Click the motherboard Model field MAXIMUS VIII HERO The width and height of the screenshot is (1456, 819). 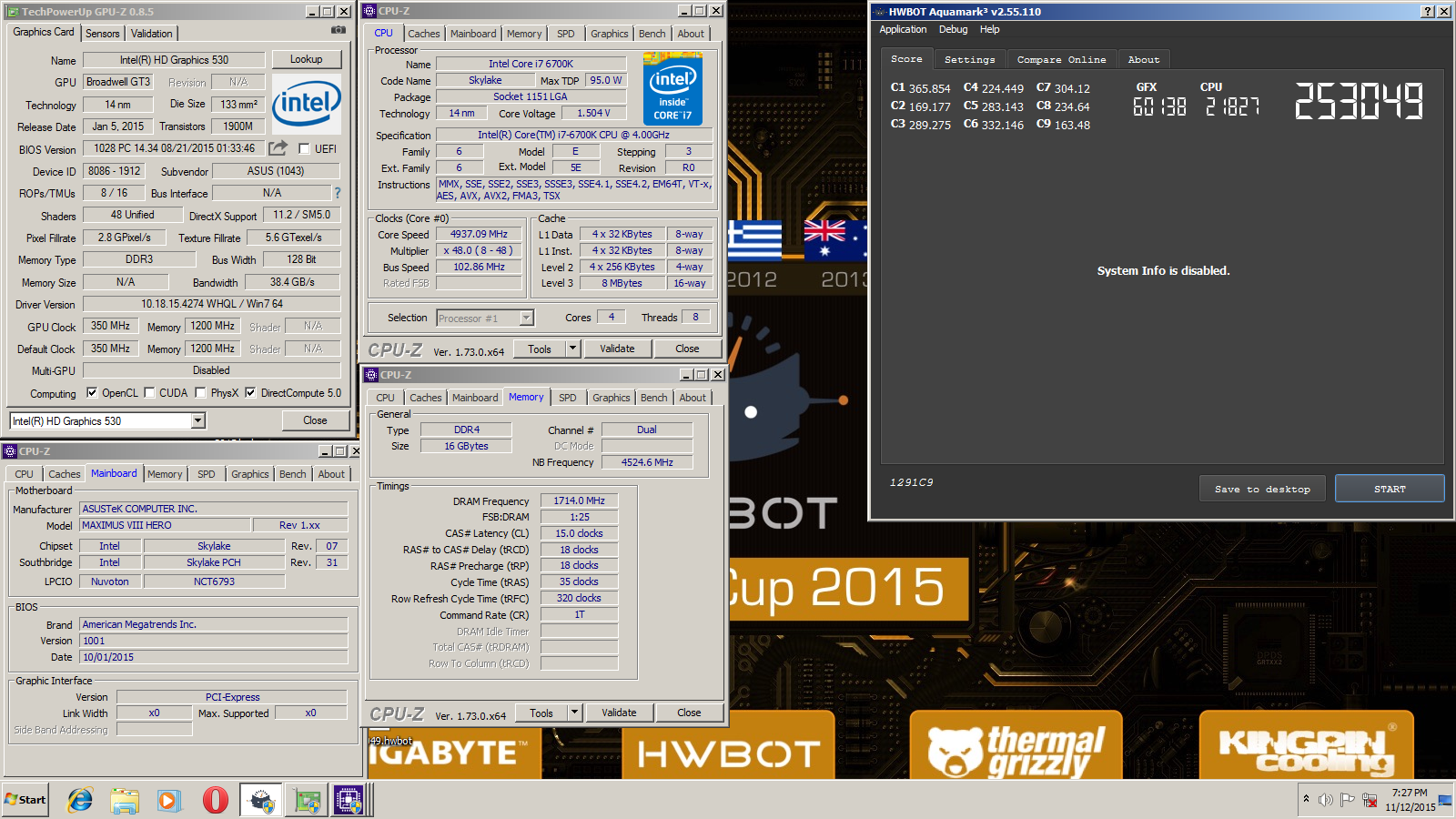[x=165, y=525]
